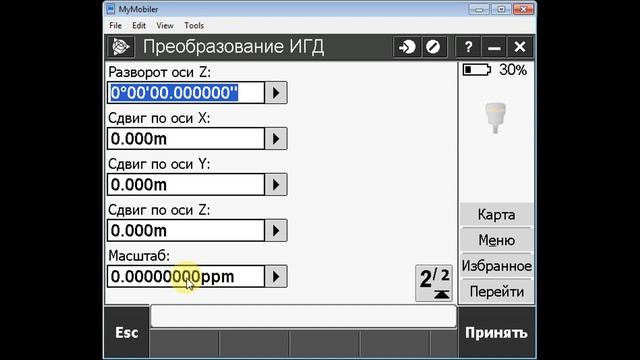Viewport: 640px width, 360px height.
Task: Open options arrow for Масштаб field
Action: 276,277
